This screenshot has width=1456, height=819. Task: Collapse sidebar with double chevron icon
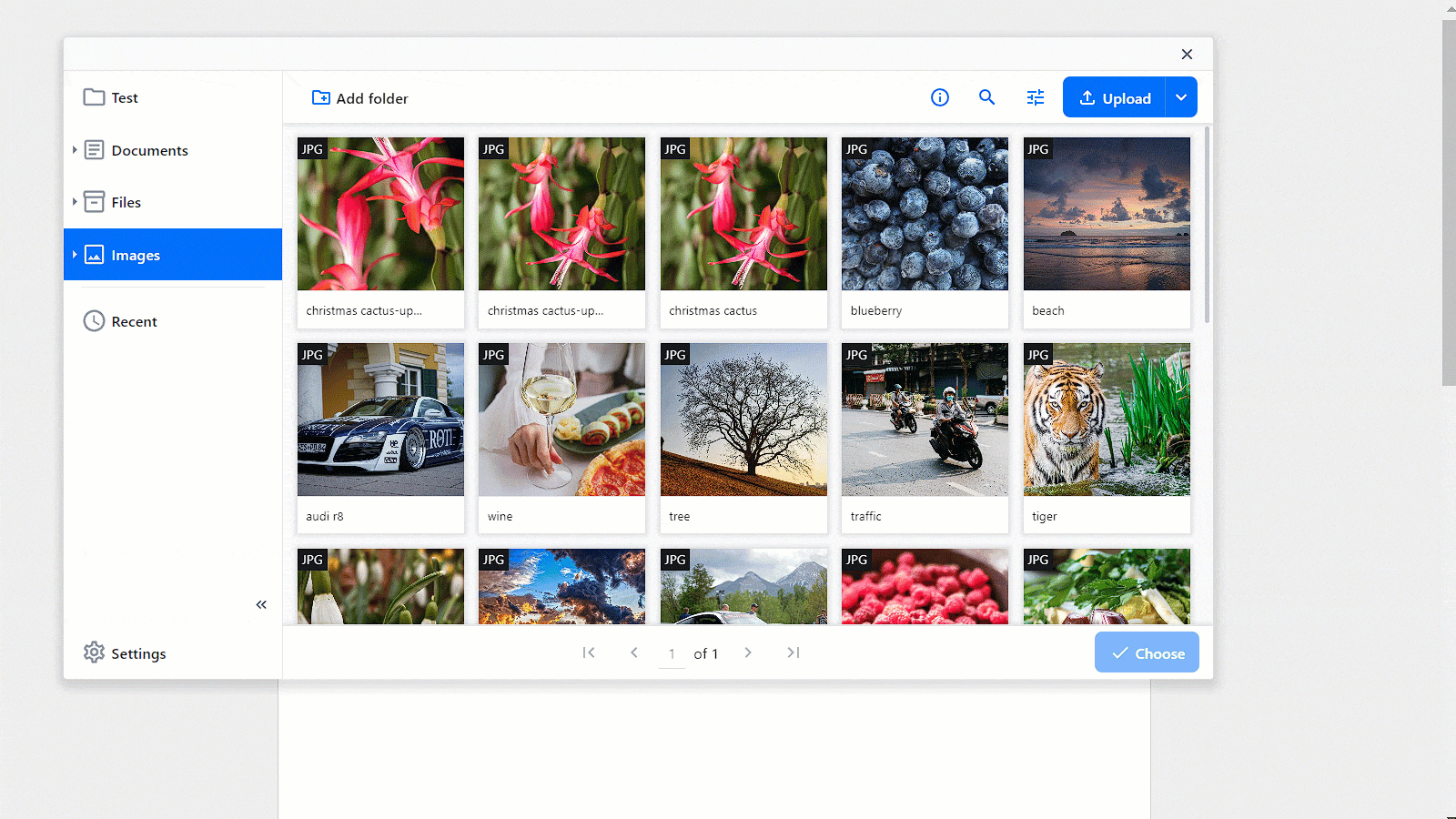pyautogui.click(x=261, y=604)
